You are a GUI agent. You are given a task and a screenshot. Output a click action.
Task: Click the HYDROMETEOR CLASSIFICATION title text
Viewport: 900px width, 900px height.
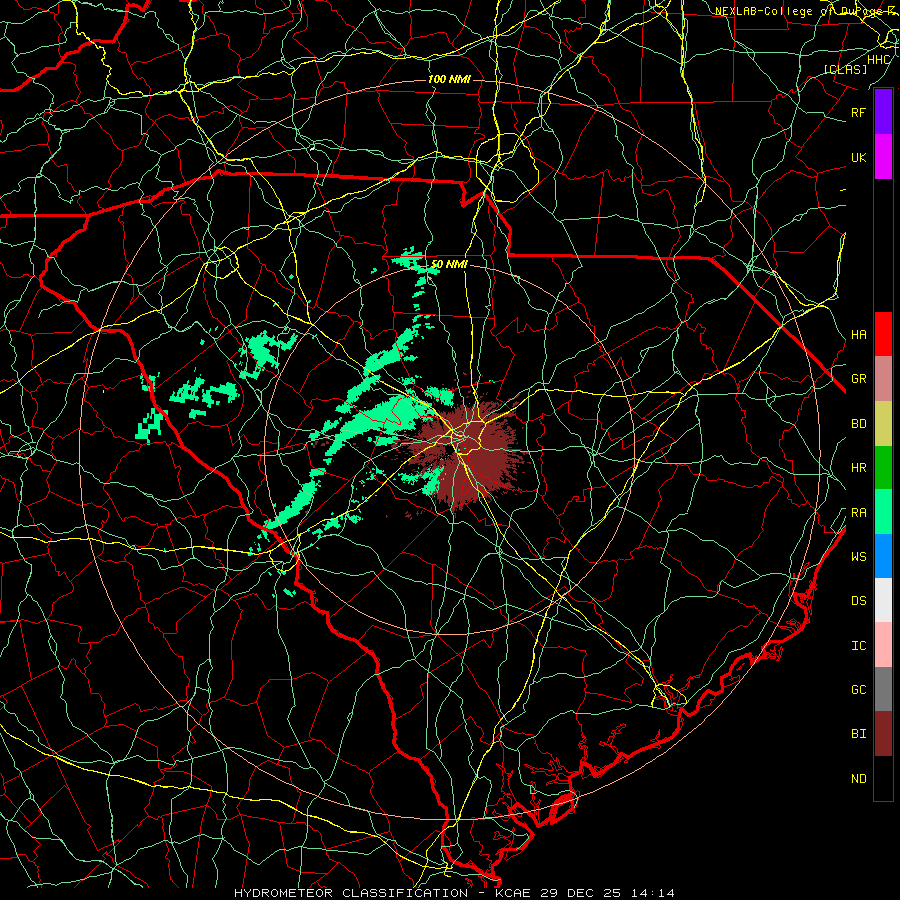351,893
